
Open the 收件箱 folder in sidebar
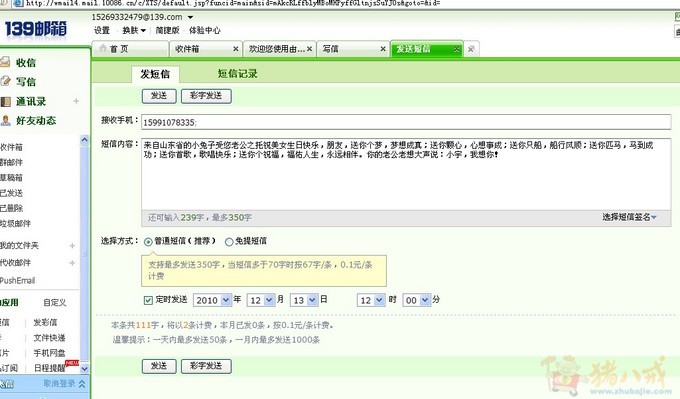(x=11, y=147)
